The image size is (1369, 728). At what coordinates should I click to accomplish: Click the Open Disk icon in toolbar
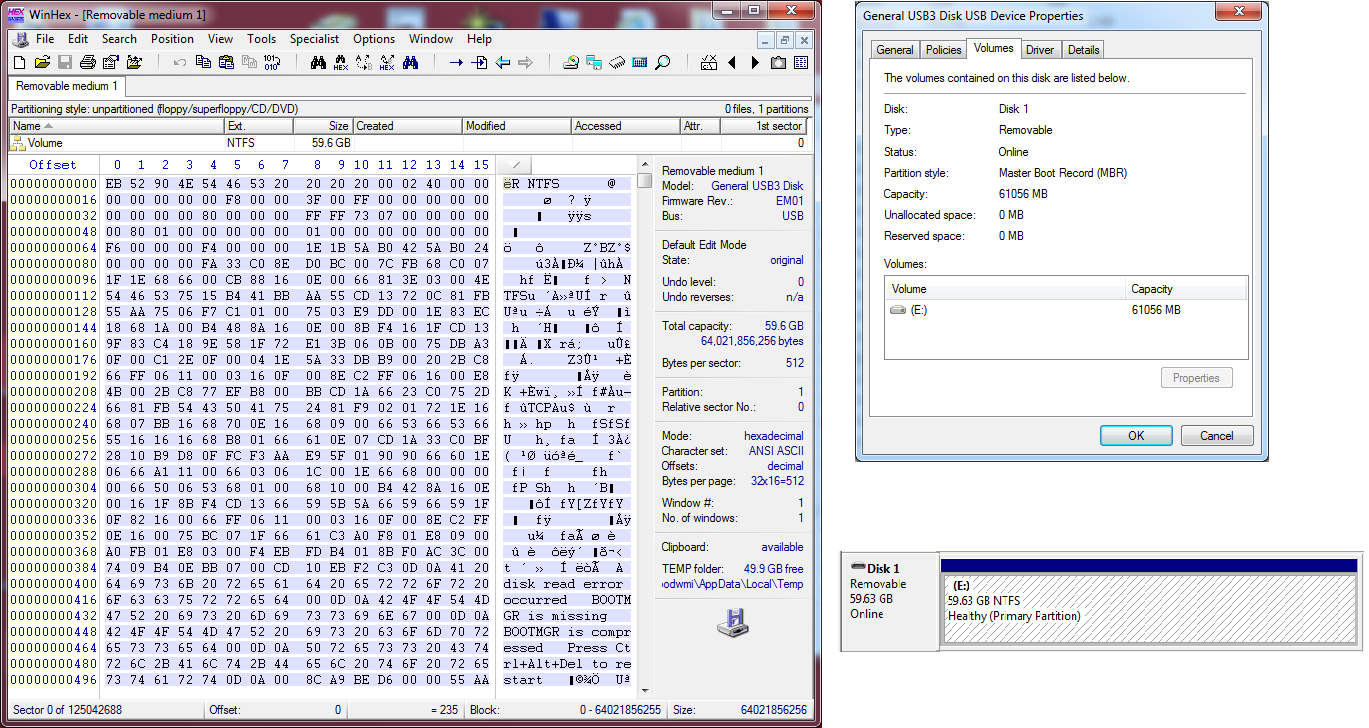(x=571, y=62)
